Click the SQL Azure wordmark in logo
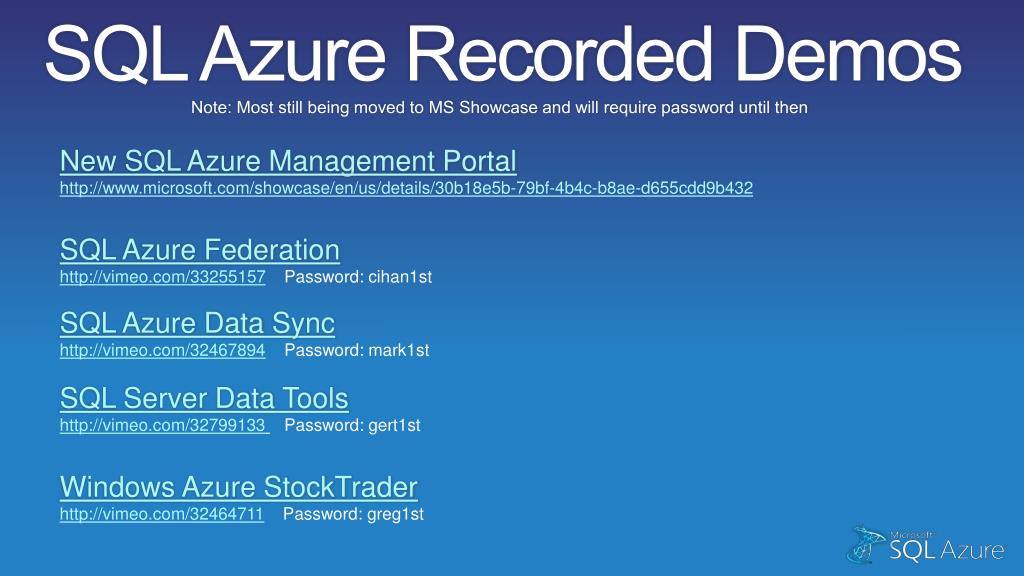 [946, 550]
